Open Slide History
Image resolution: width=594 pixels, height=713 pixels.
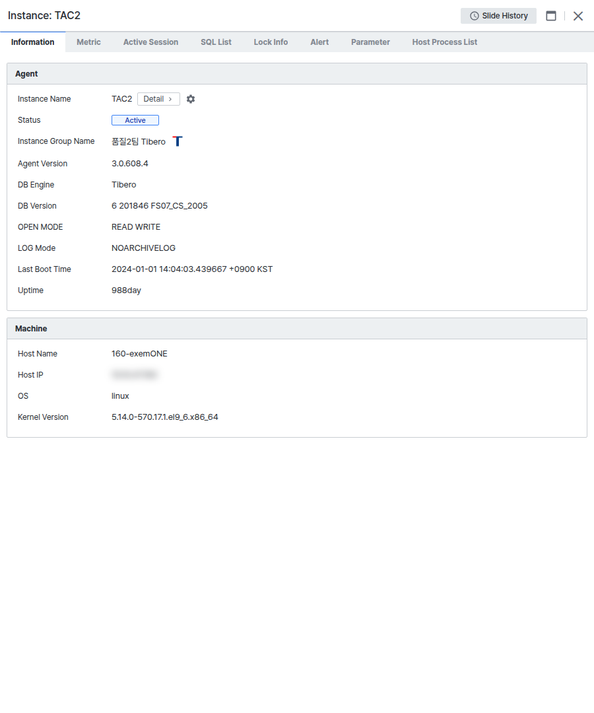(498, 16)
